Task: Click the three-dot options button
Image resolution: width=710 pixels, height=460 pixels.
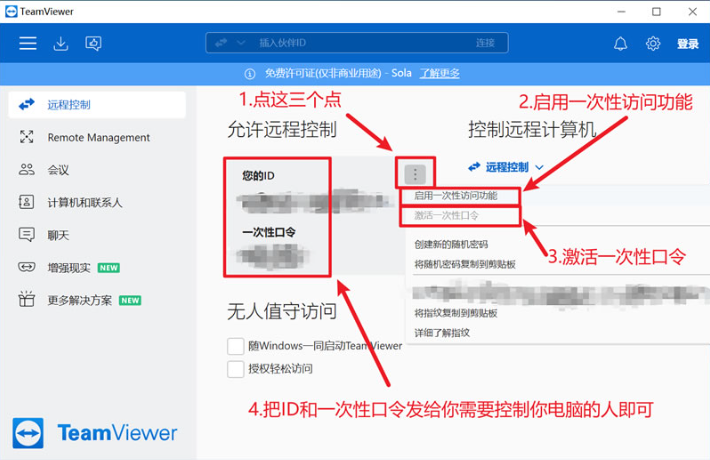Action: click(x=415, y=174)
